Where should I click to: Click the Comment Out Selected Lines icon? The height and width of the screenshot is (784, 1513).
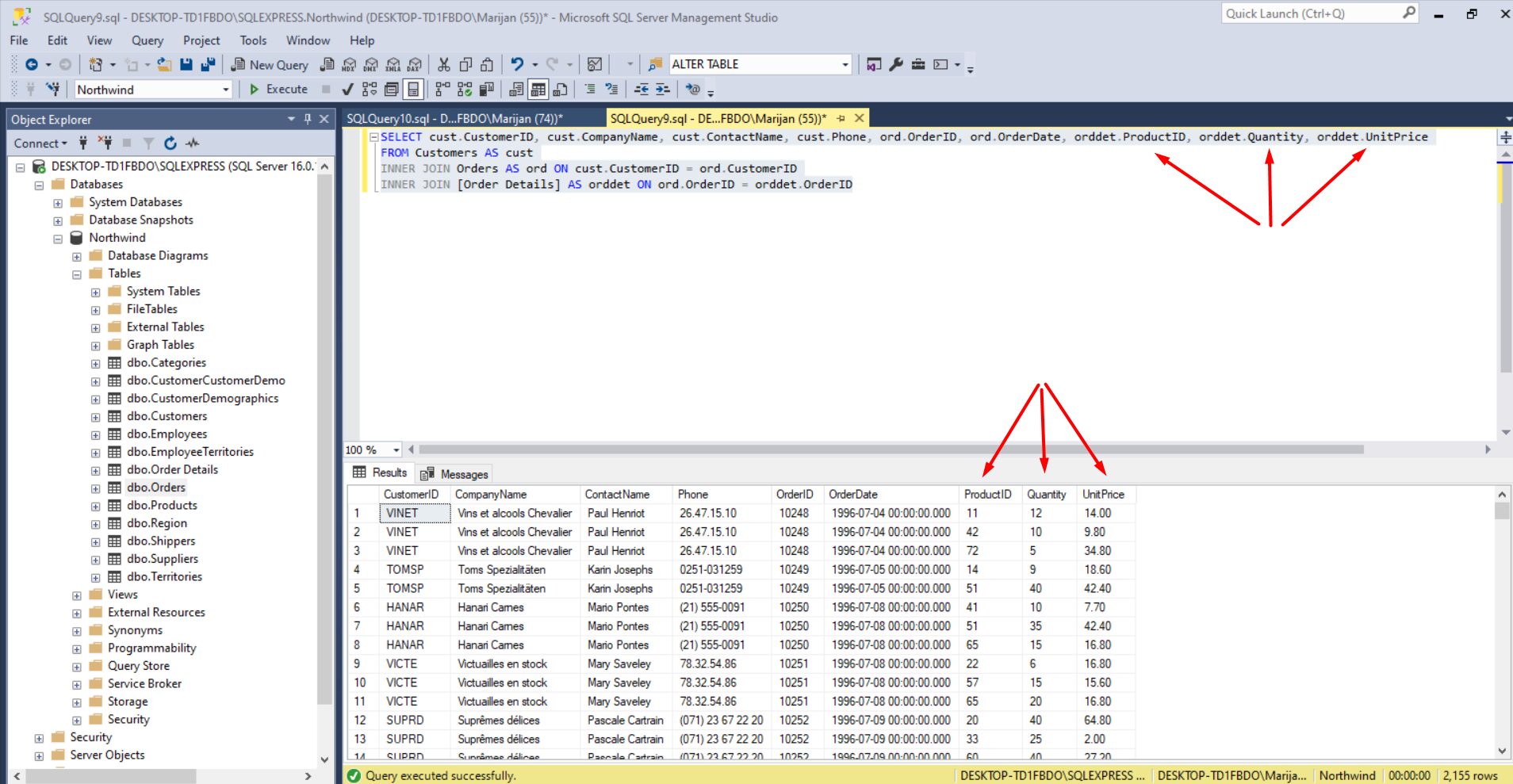tap(590, 90)
